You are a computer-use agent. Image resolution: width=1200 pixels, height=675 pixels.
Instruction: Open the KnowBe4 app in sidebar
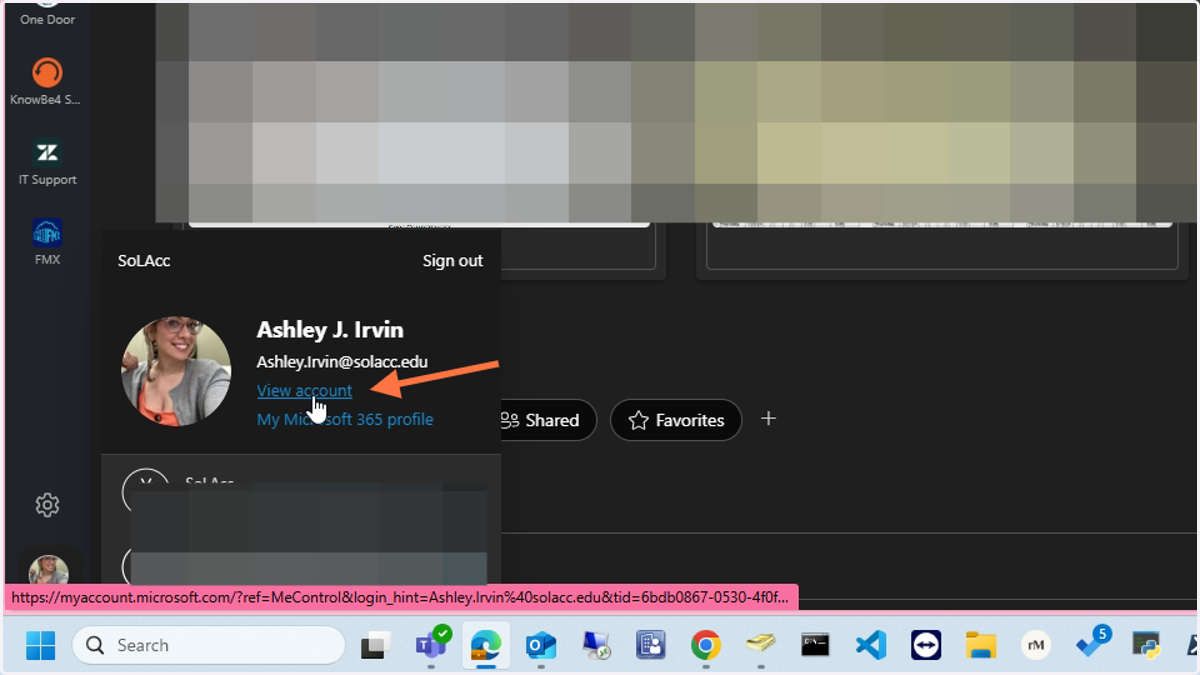click(x=46, y=81)
